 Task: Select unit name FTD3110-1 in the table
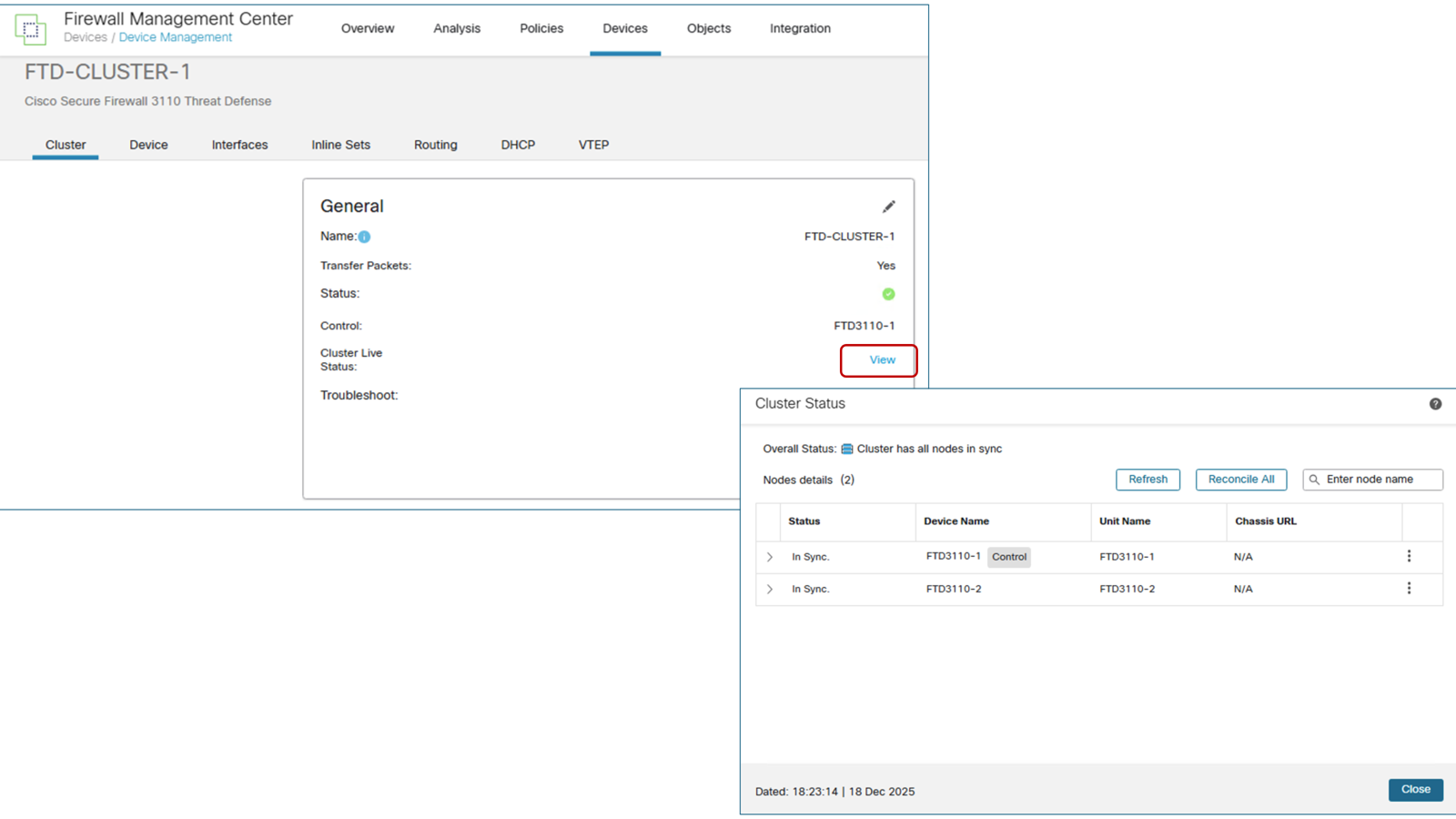point(1127,557)
